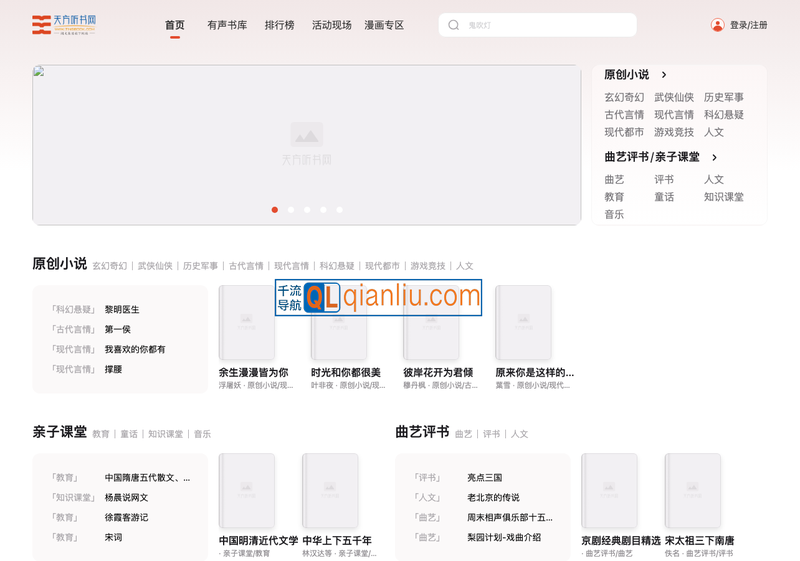Click the search magnifier icon
The image size is (800, 561).
click(454, 25)
